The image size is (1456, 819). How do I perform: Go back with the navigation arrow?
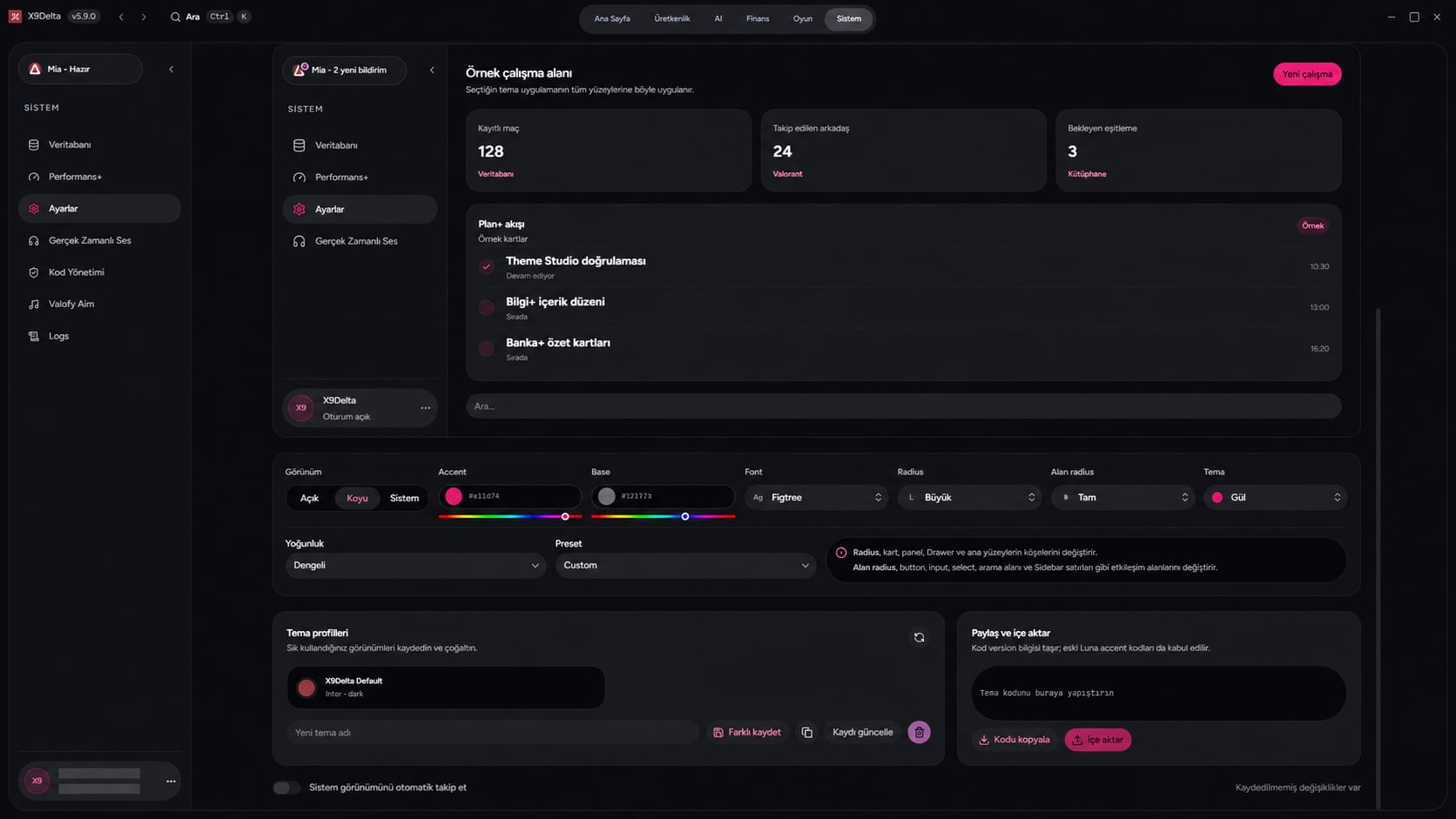[x=121, y=17]
